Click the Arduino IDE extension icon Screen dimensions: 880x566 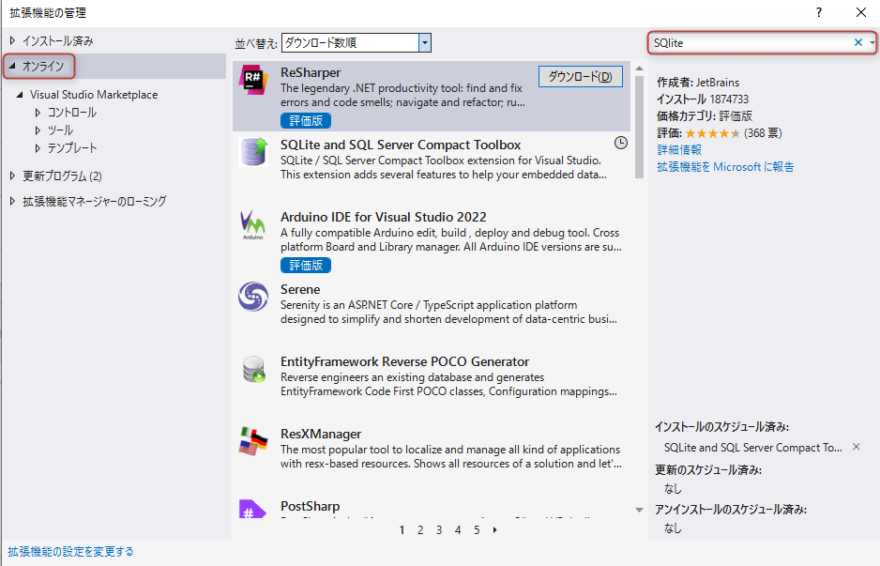[x=253, y=224]
